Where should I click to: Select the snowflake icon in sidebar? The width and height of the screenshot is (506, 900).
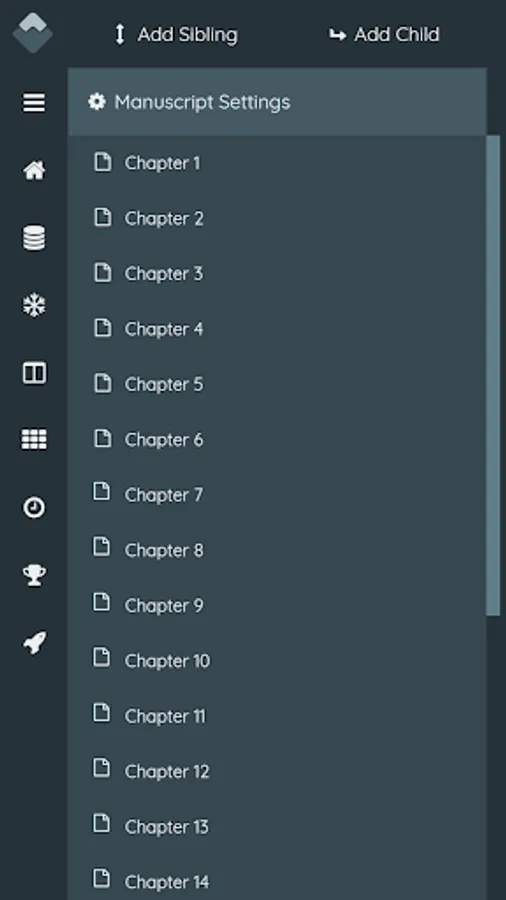(x=34, y=305)
